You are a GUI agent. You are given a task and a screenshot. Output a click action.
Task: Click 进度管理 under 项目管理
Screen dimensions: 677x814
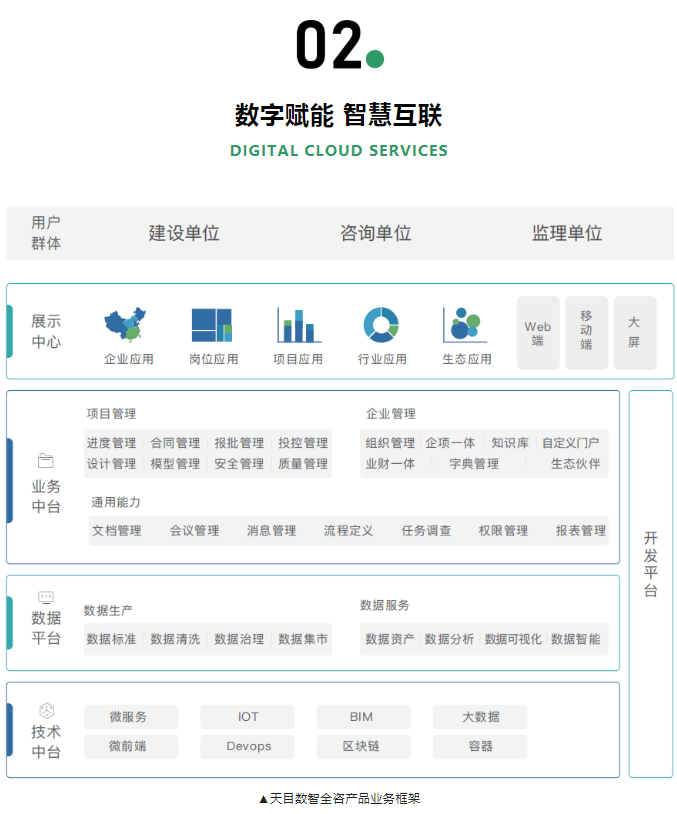pos(111,443)
